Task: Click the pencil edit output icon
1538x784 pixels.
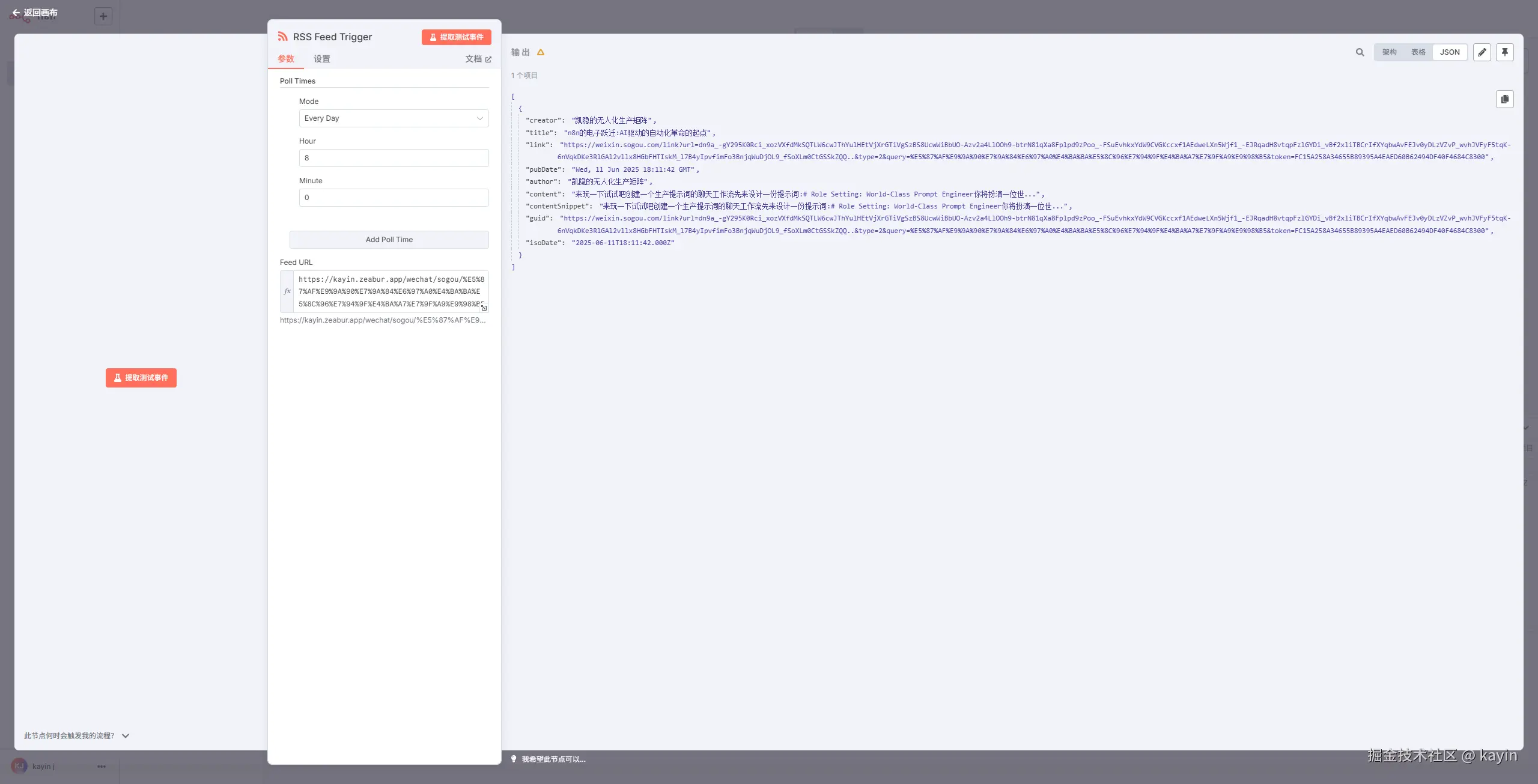Action: pos(1482,52)
